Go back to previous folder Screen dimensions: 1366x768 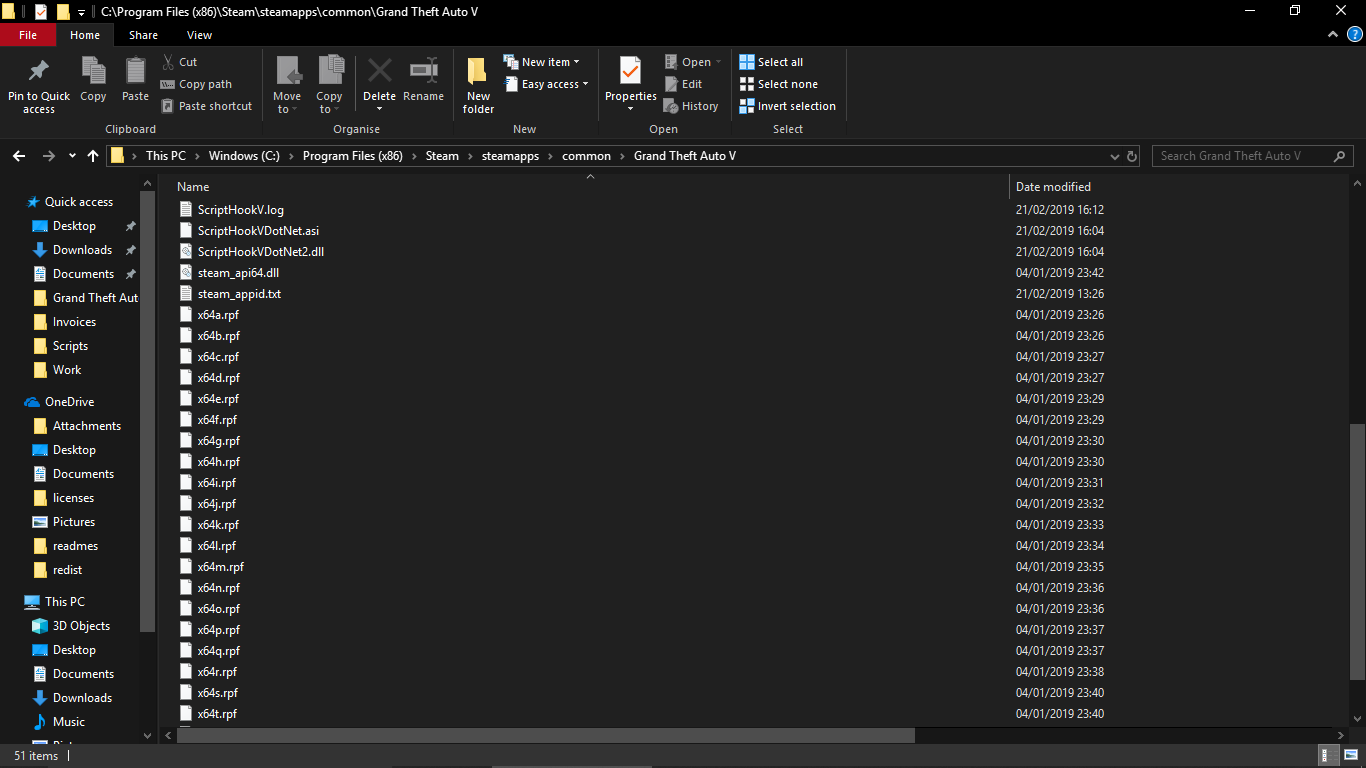[x=19, y=156]
